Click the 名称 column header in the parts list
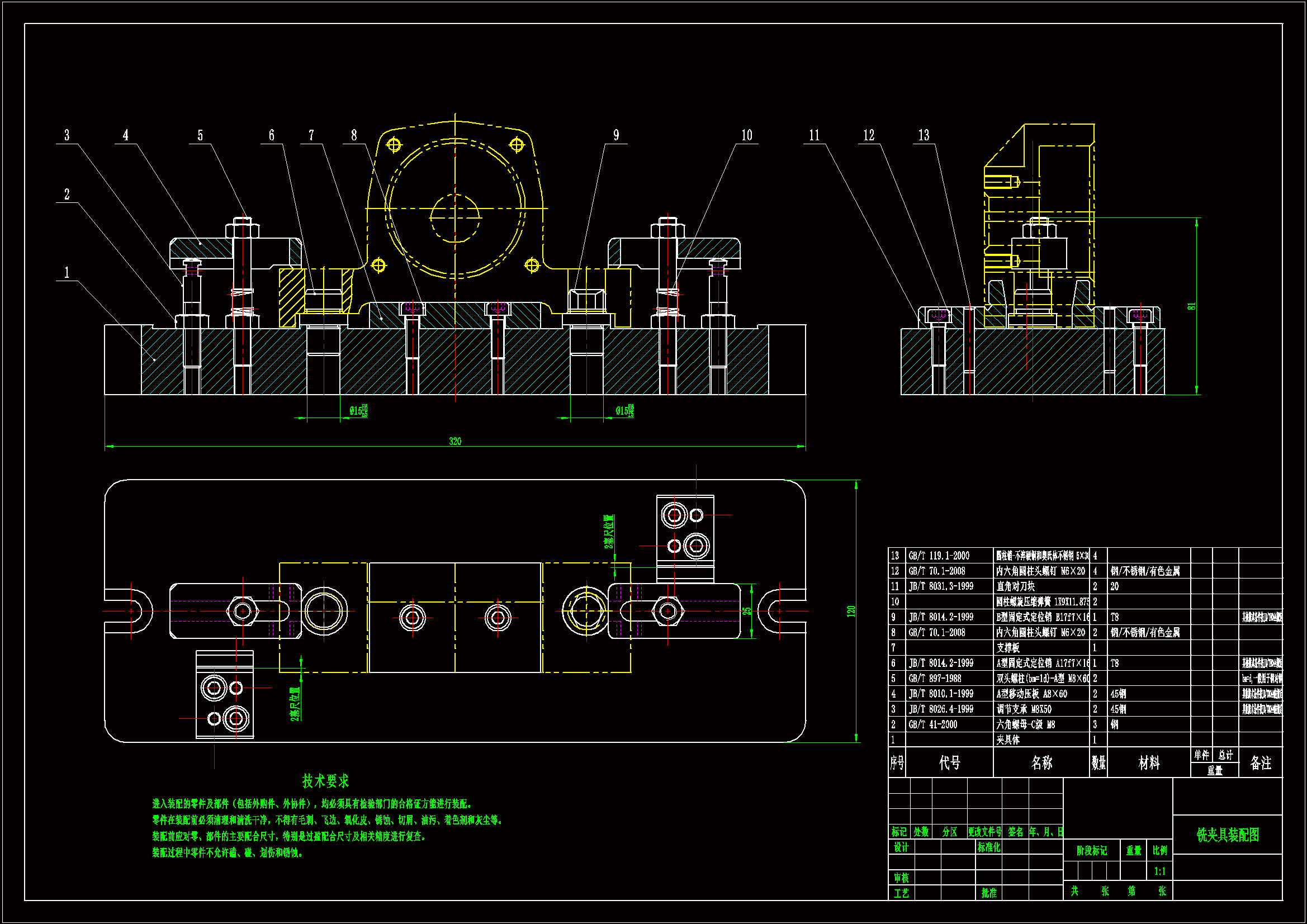This screenshot has height=924, width=1307. tap(1041, 763)
